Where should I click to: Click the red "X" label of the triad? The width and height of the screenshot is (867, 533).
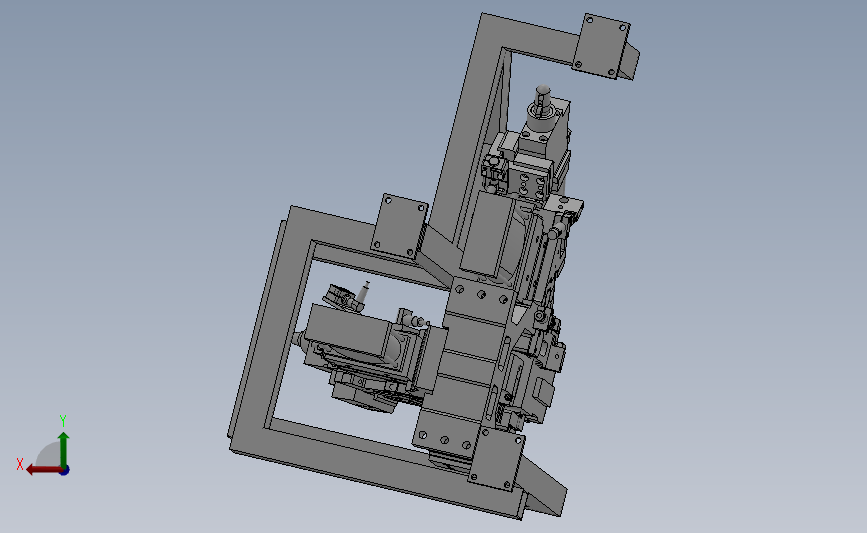coord(20,464)
